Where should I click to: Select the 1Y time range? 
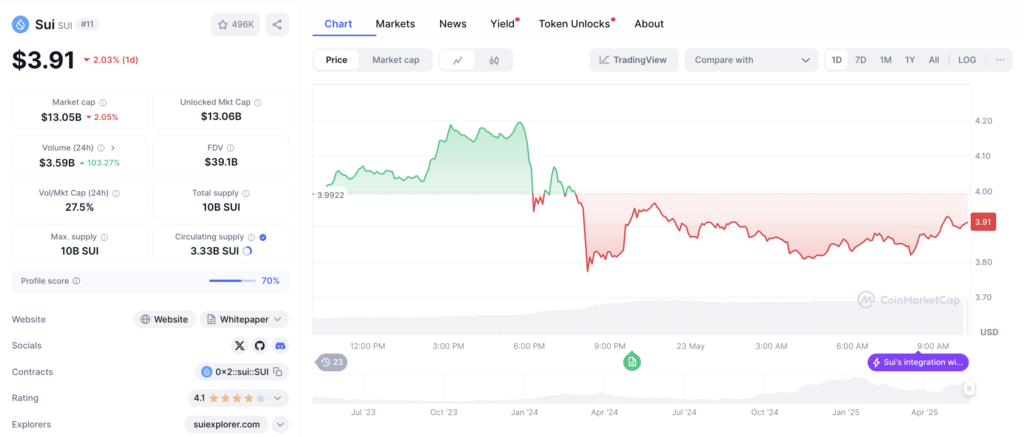tap(910, 60)
